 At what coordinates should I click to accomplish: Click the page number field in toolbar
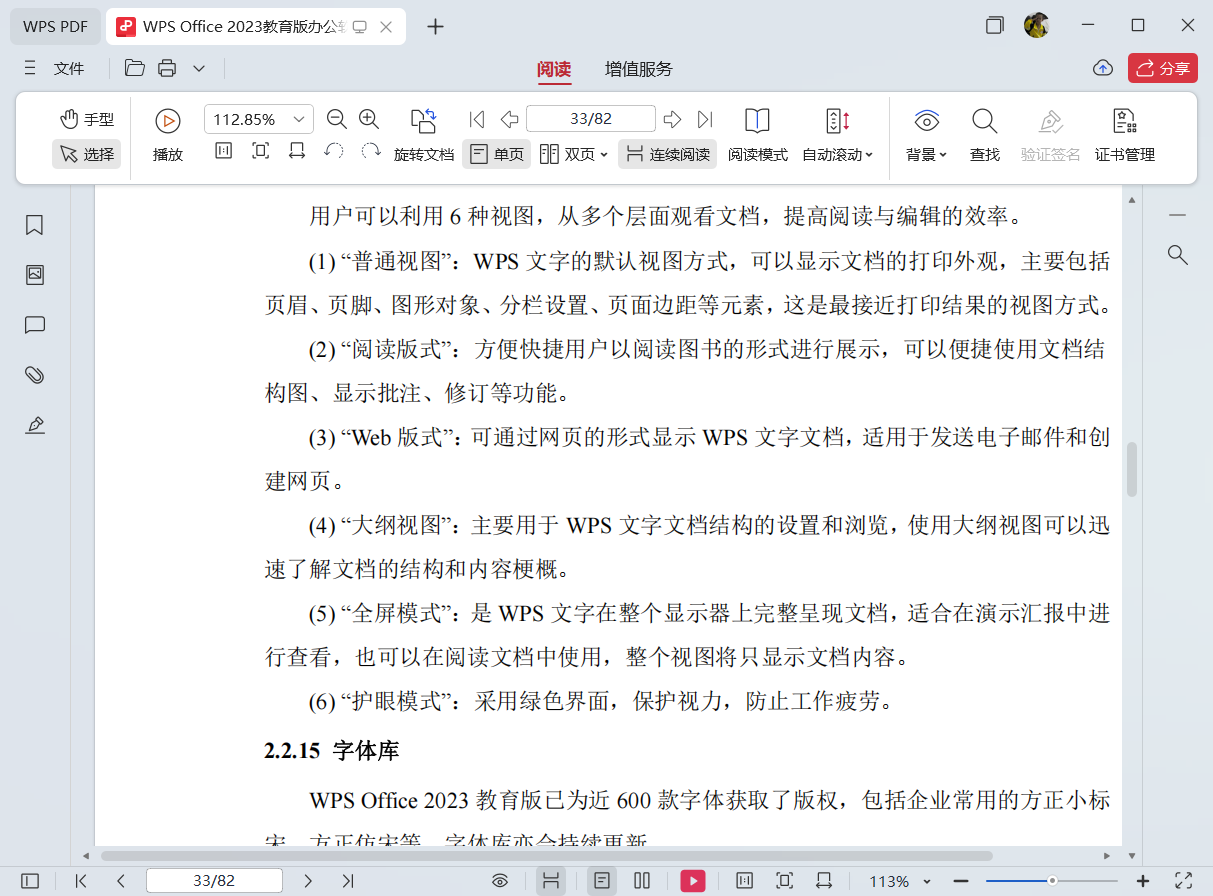[590, 119]
